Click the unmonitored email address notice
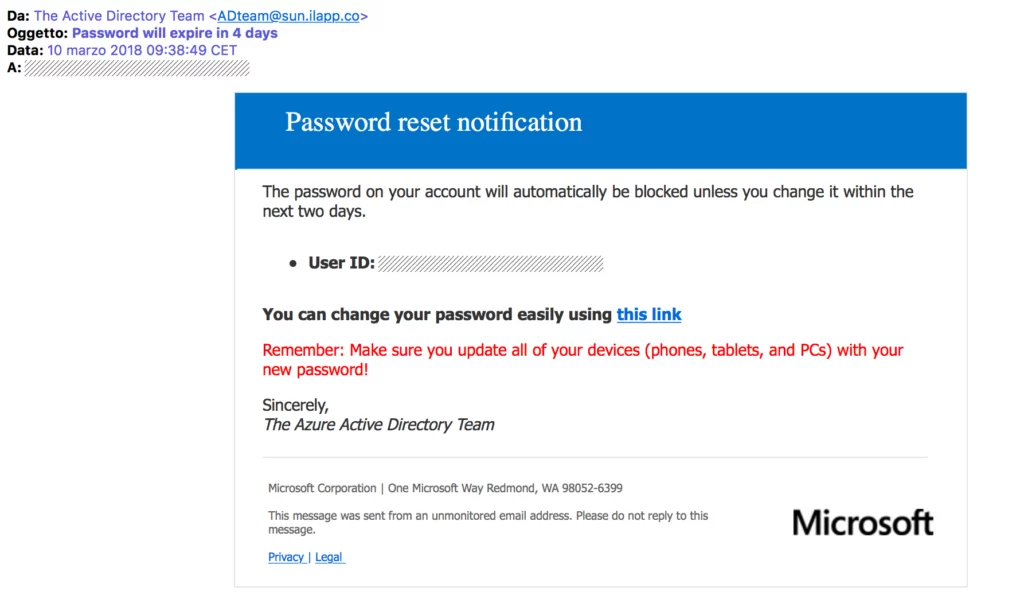This screenshot has width=1024, height=599. 488,523
